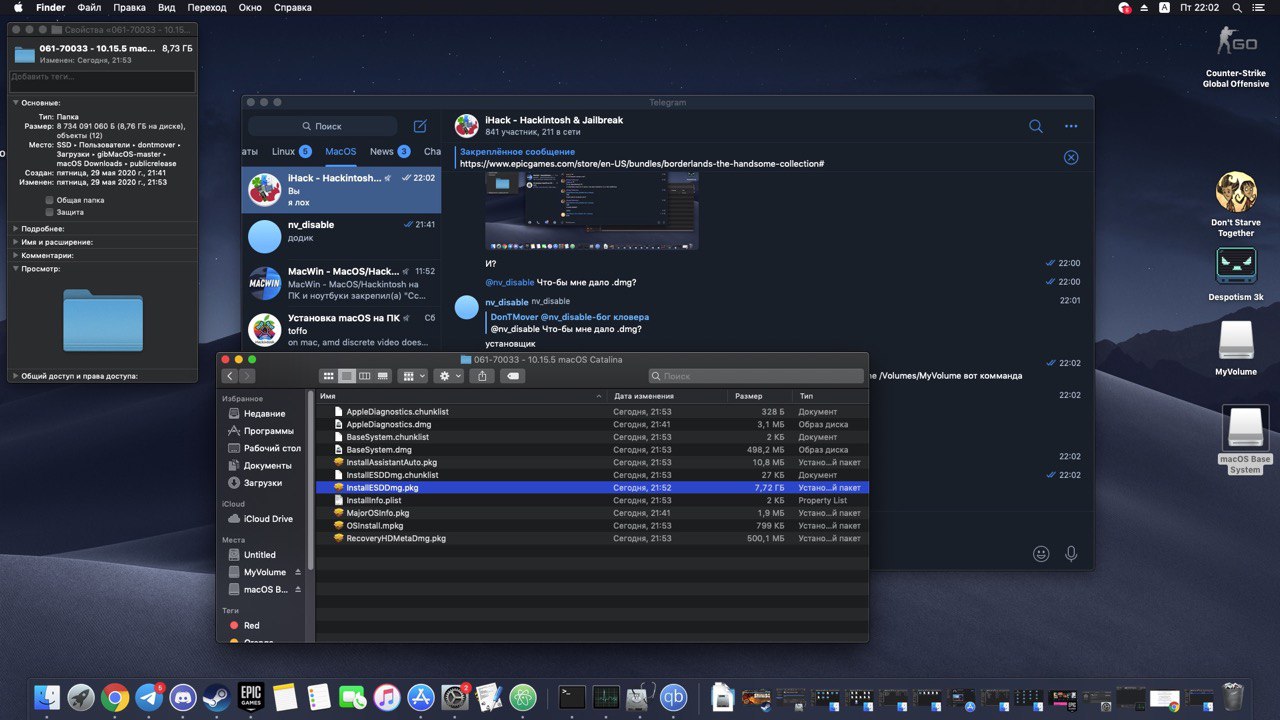Click the Telegram compose new message icon
This screenshot has height=720, width=1280.
420,126
